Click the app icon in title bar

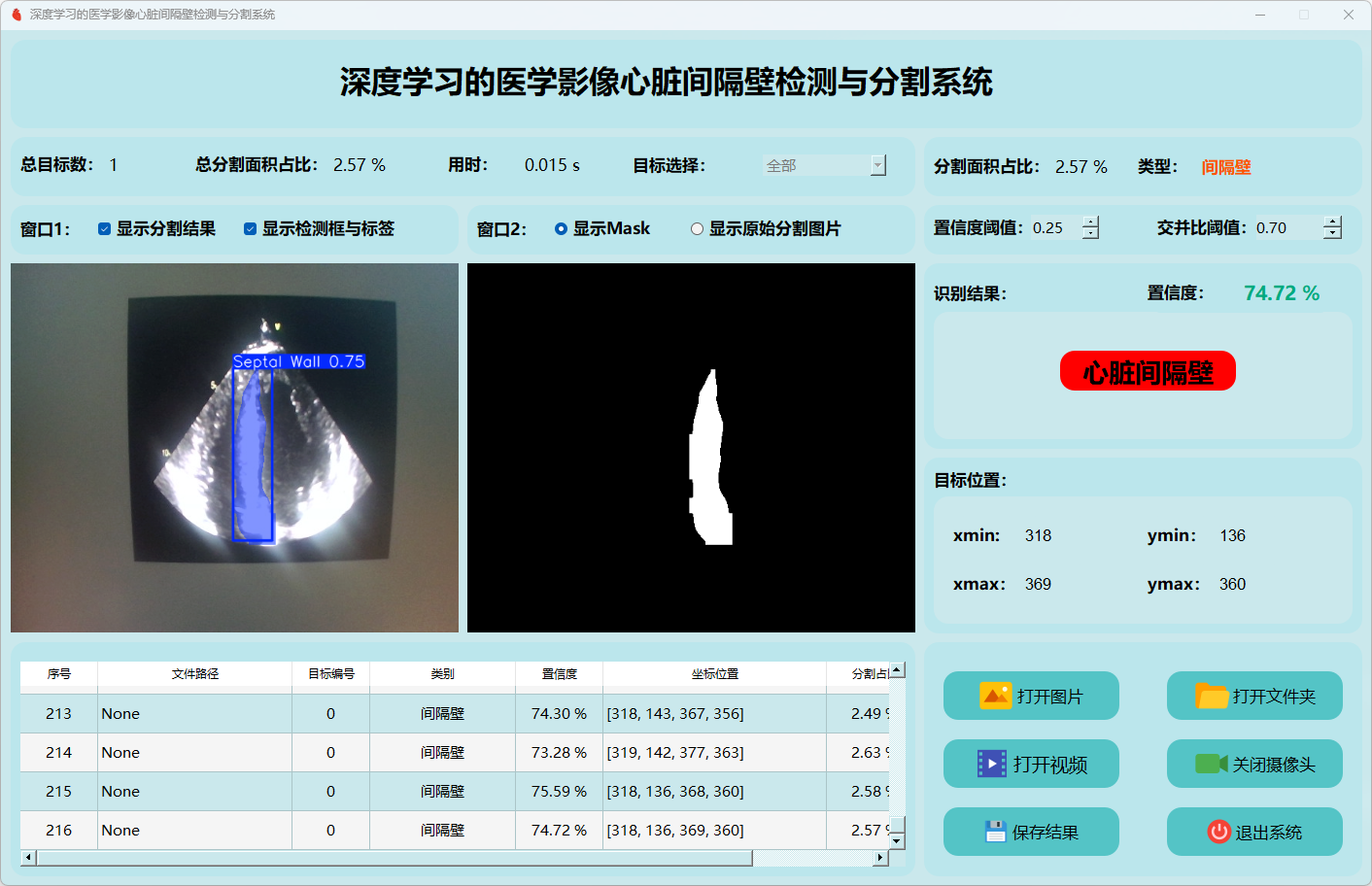(17, 15)
